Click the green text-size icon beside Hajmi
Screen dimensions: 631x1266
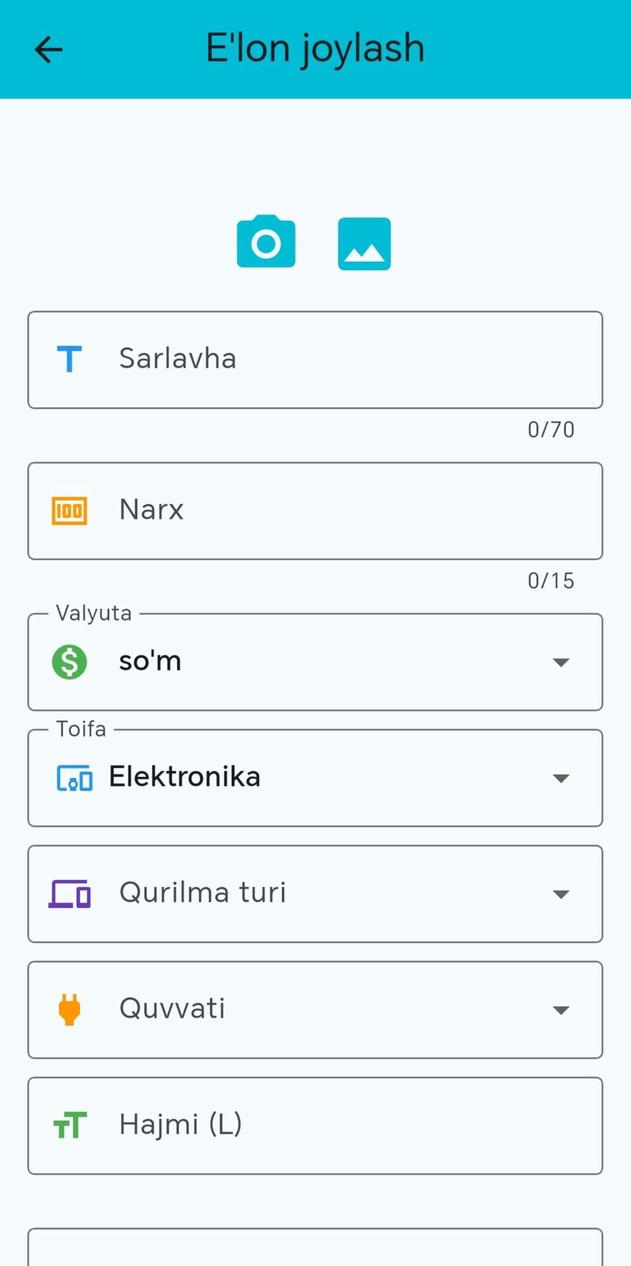(x=70, y=1125)
